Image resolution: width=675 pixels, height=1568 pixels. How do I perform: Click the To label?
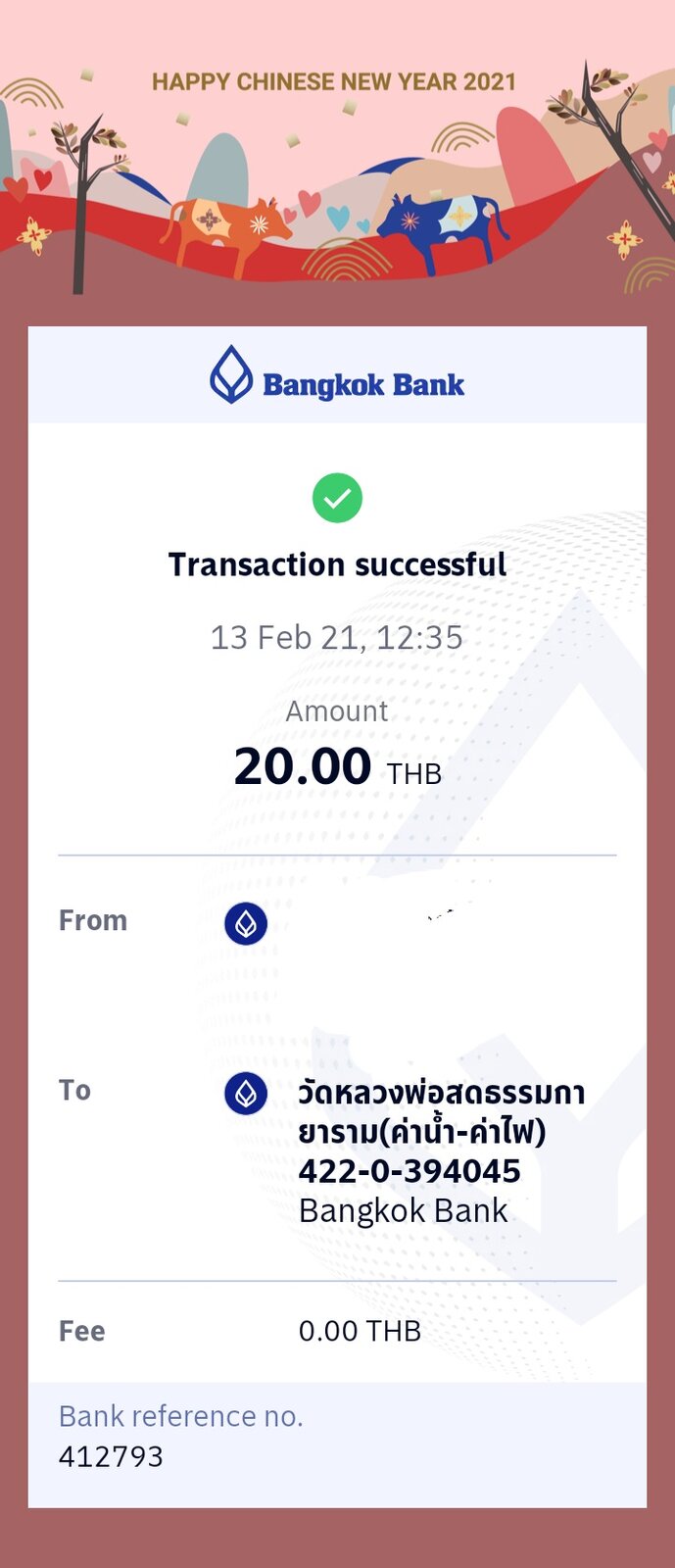click(74, 1090)
